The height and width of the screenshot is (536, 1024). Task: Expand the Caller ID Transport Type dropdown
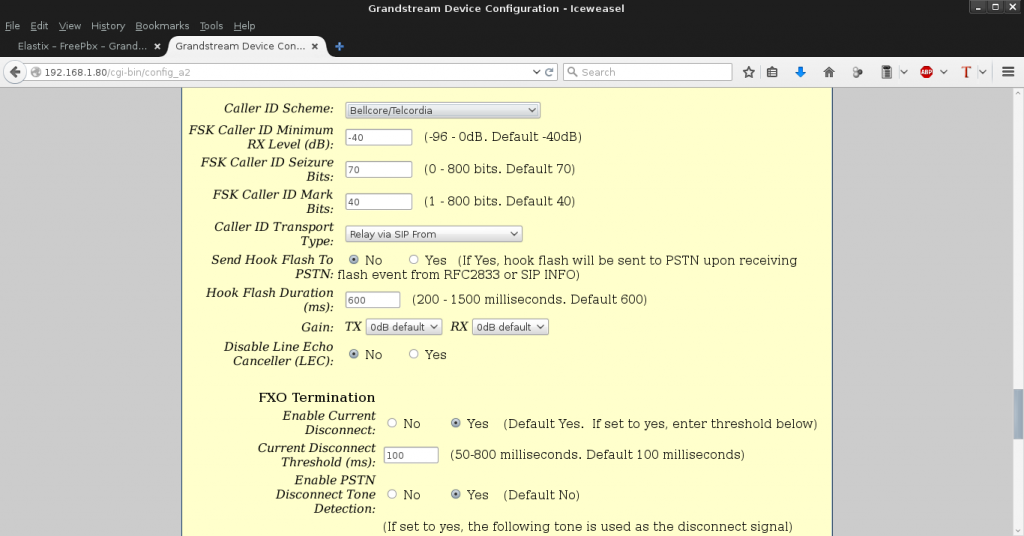[434, 234]
